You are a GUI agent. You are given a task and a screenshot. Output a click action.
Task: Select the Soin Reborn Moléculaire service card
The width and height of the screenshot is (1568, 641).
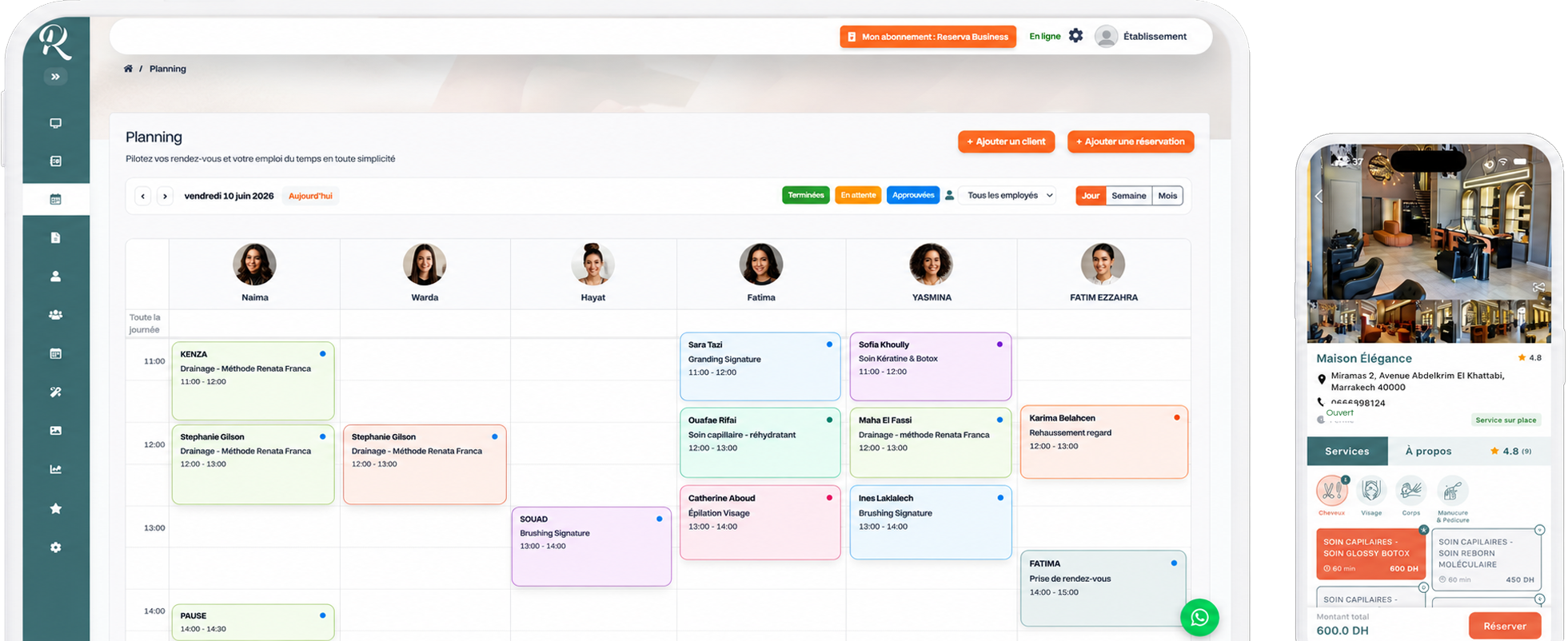point(1486,559)
